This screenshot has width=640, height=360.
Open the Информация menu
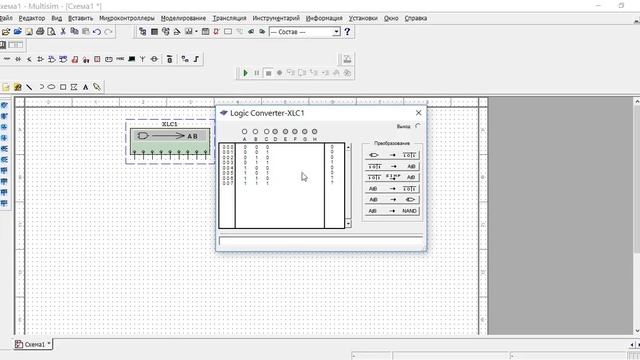tap(324, 18)
